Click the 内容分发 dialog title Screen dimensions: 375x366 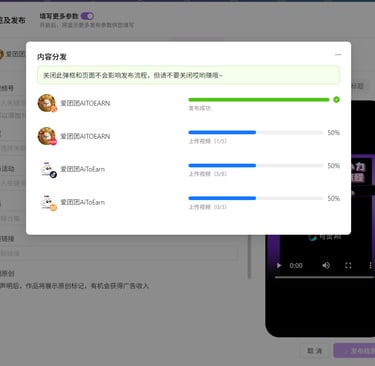(52, 57)
